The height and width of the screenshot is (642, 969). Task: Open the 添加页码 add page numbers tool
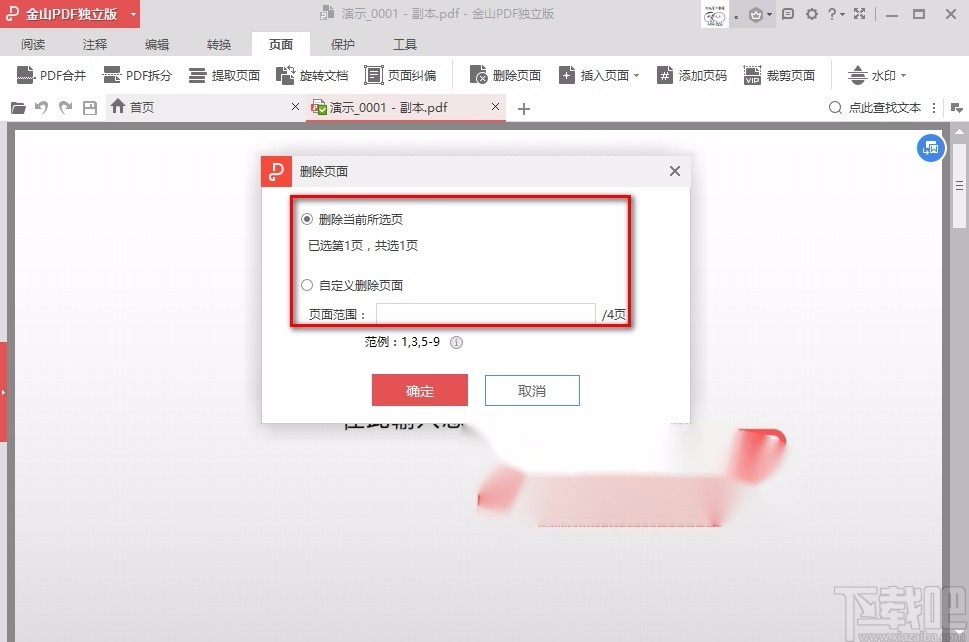coord(691,74)
